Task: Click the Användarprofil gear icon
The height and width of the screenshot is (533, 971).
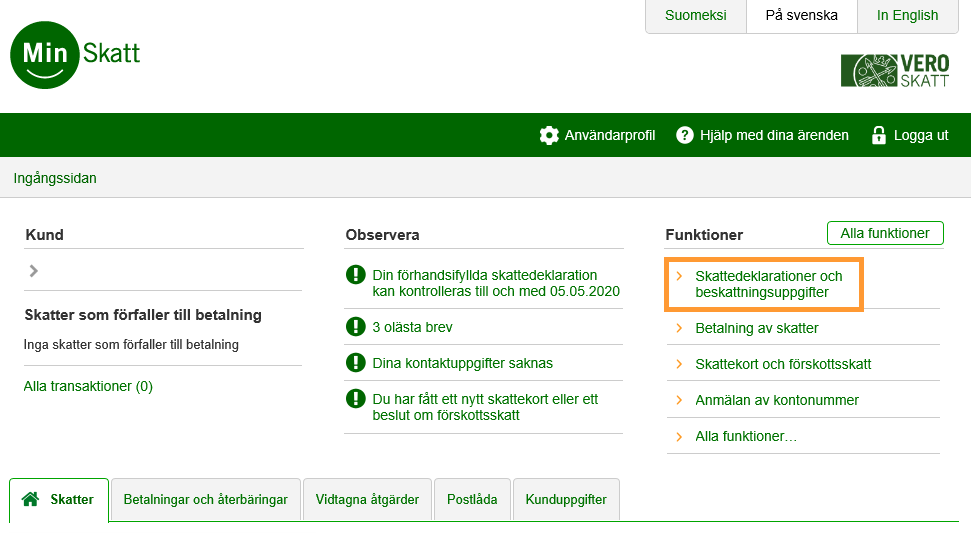Action: coord(548,135)
